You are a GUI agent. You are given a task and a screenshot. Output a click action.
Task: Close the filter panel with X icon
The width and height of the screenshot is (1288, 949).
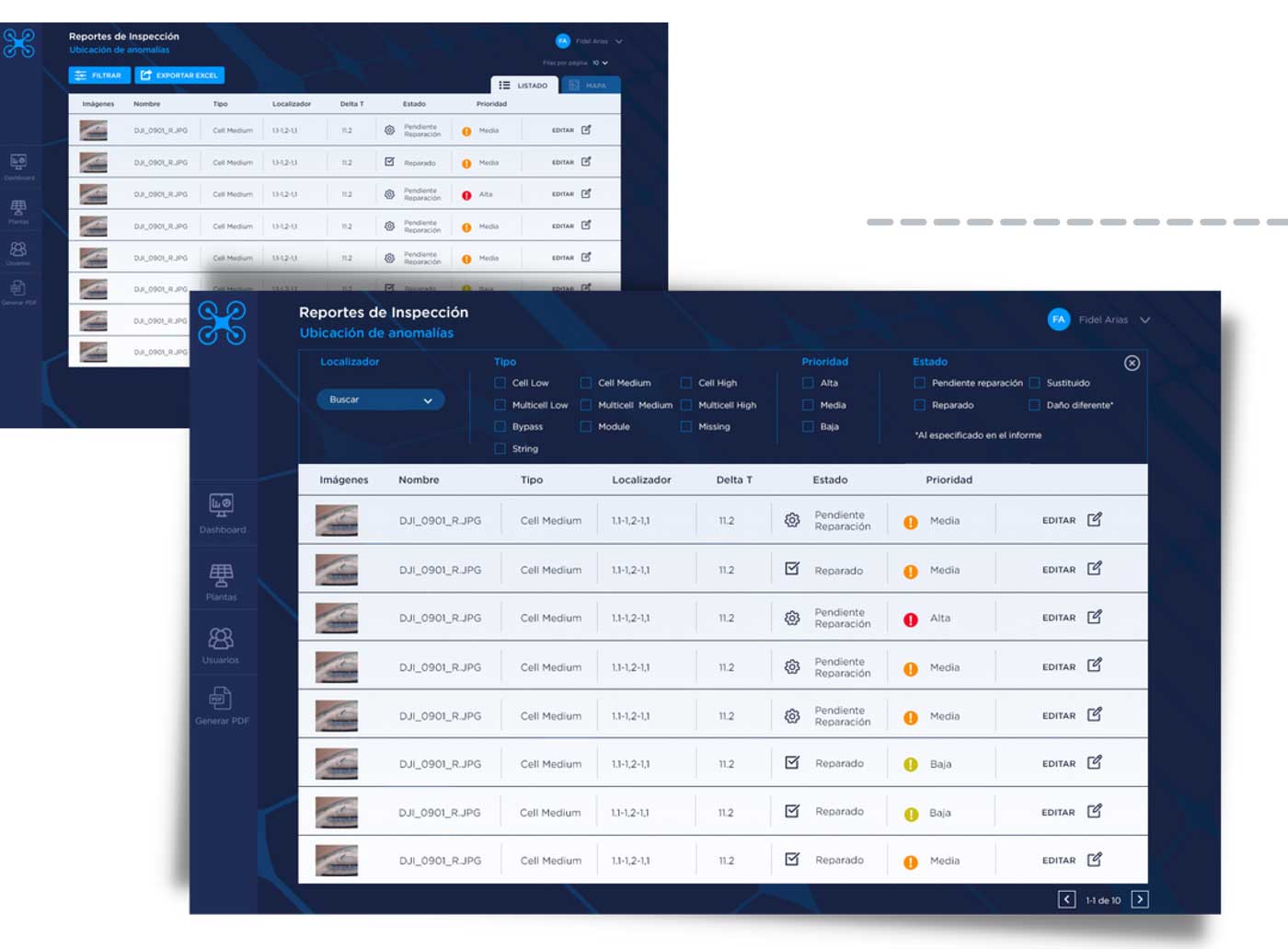point(1132,363)
